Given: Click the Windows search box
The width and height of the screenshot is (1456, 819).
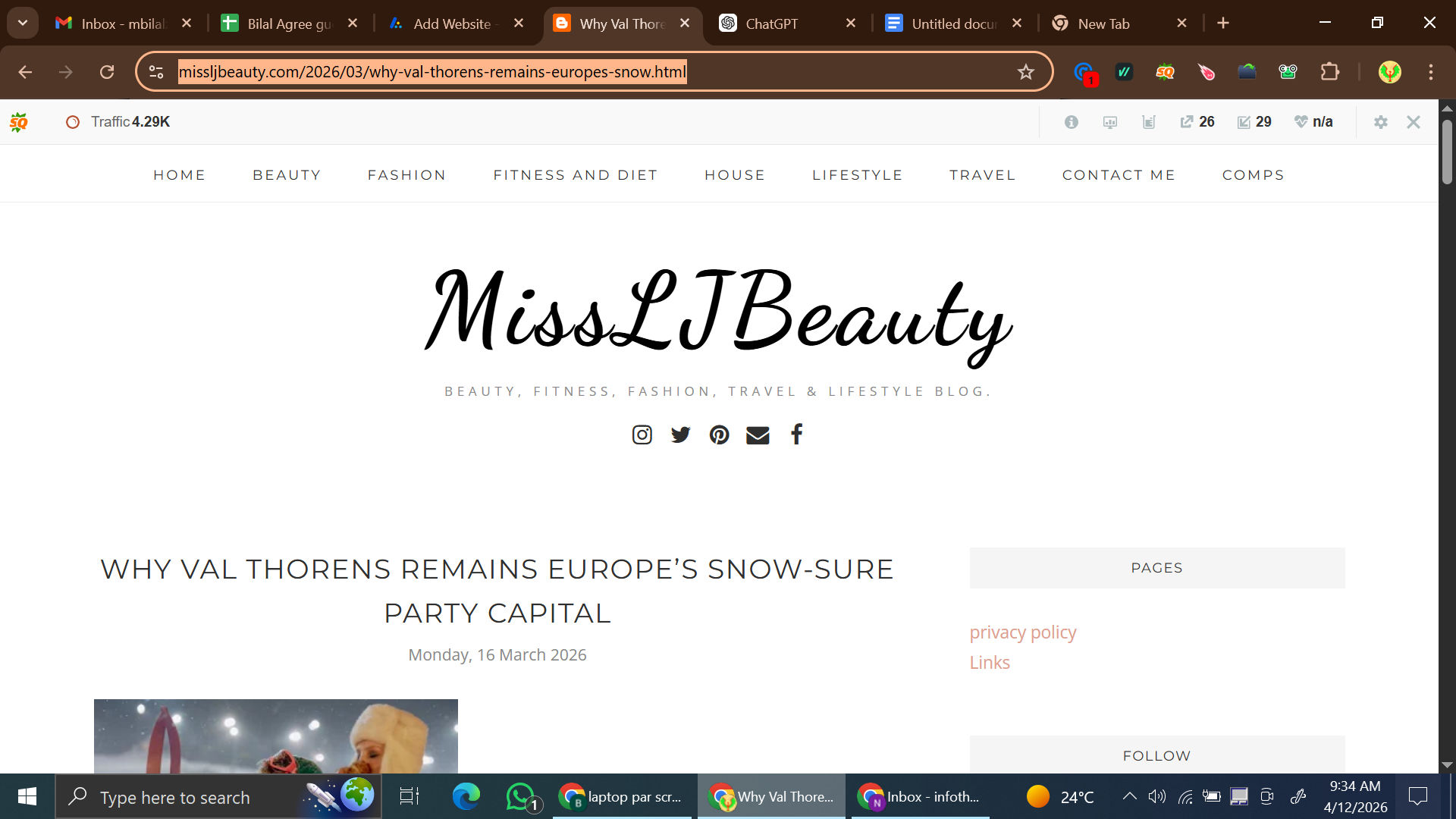Looking at the screenshot, I should 218,797.
